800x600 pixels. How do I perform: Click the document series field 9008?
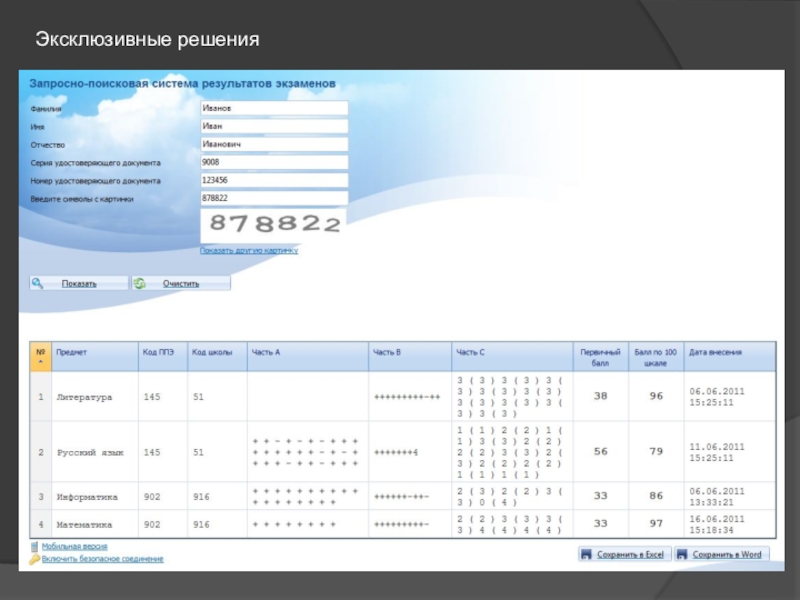tap(274, 162)
